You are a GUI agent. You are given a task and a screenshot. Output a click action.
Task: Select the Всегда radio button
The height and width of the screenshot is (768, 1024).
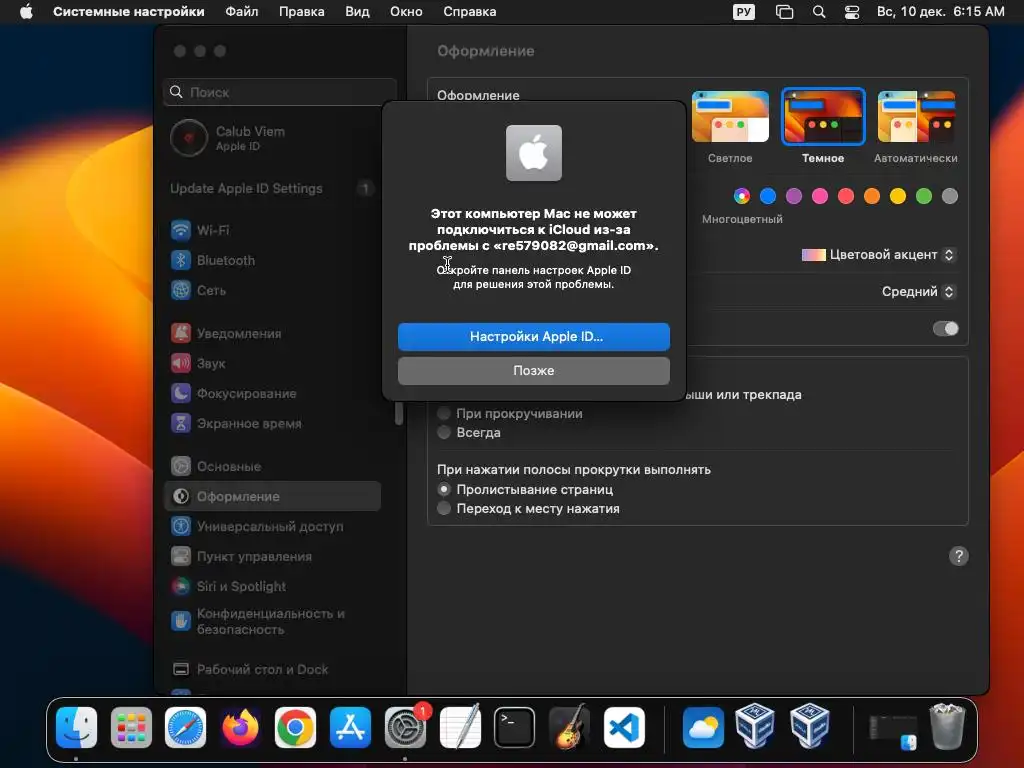pyautogui.click(x=444, y=432)
